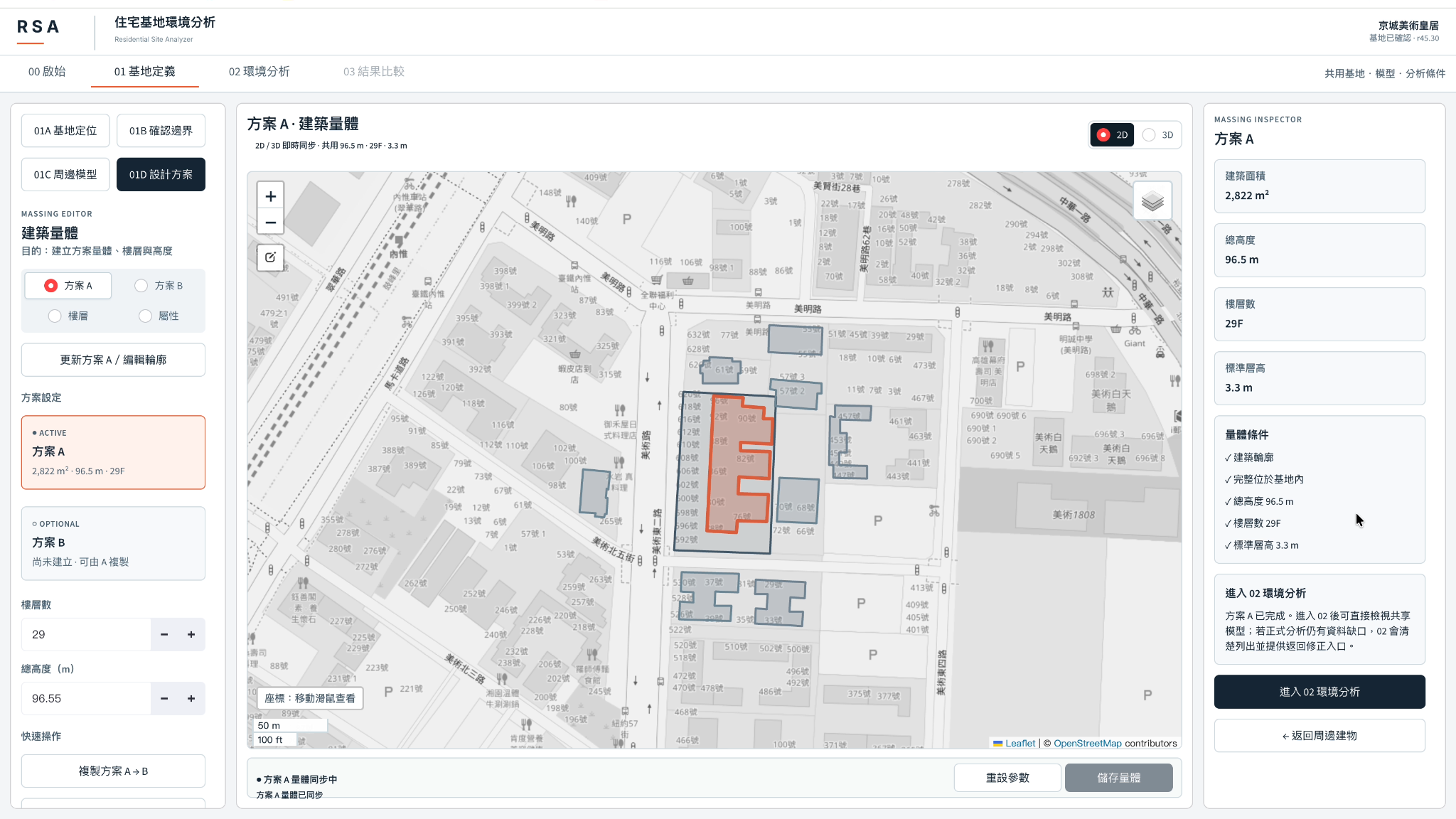Open the OpenStreetMap link
Viewport: 1456px width, 819px height.
point(1087,744)
